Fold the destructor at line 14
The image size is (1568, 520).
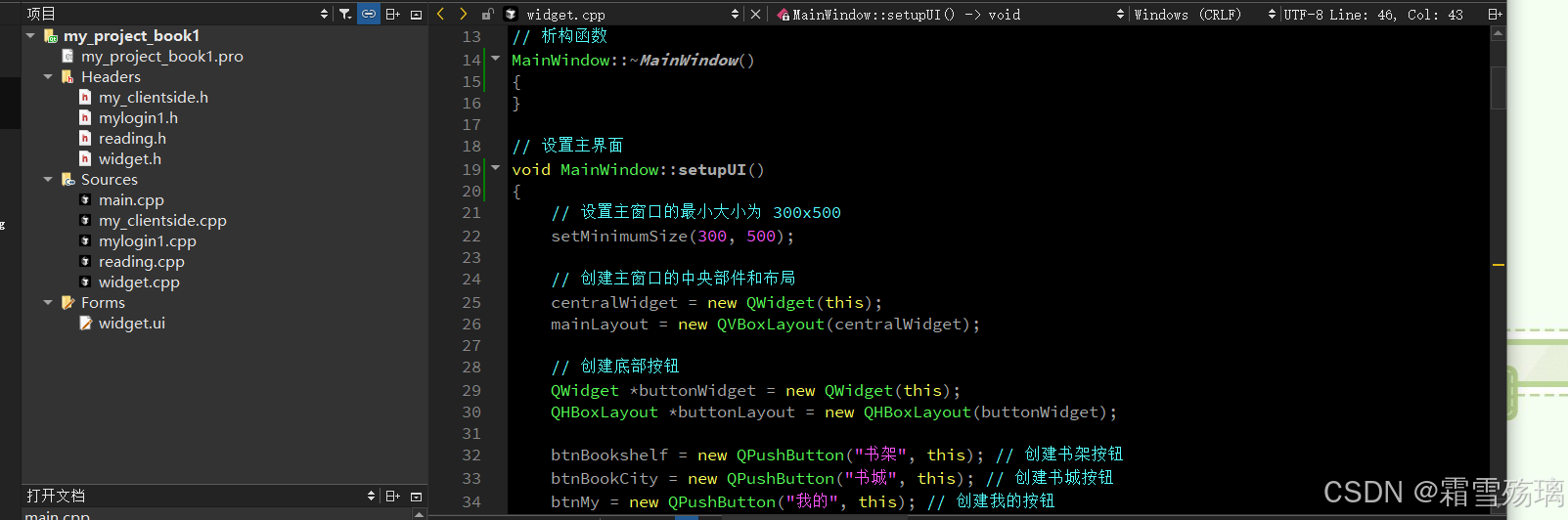[495, 59]
